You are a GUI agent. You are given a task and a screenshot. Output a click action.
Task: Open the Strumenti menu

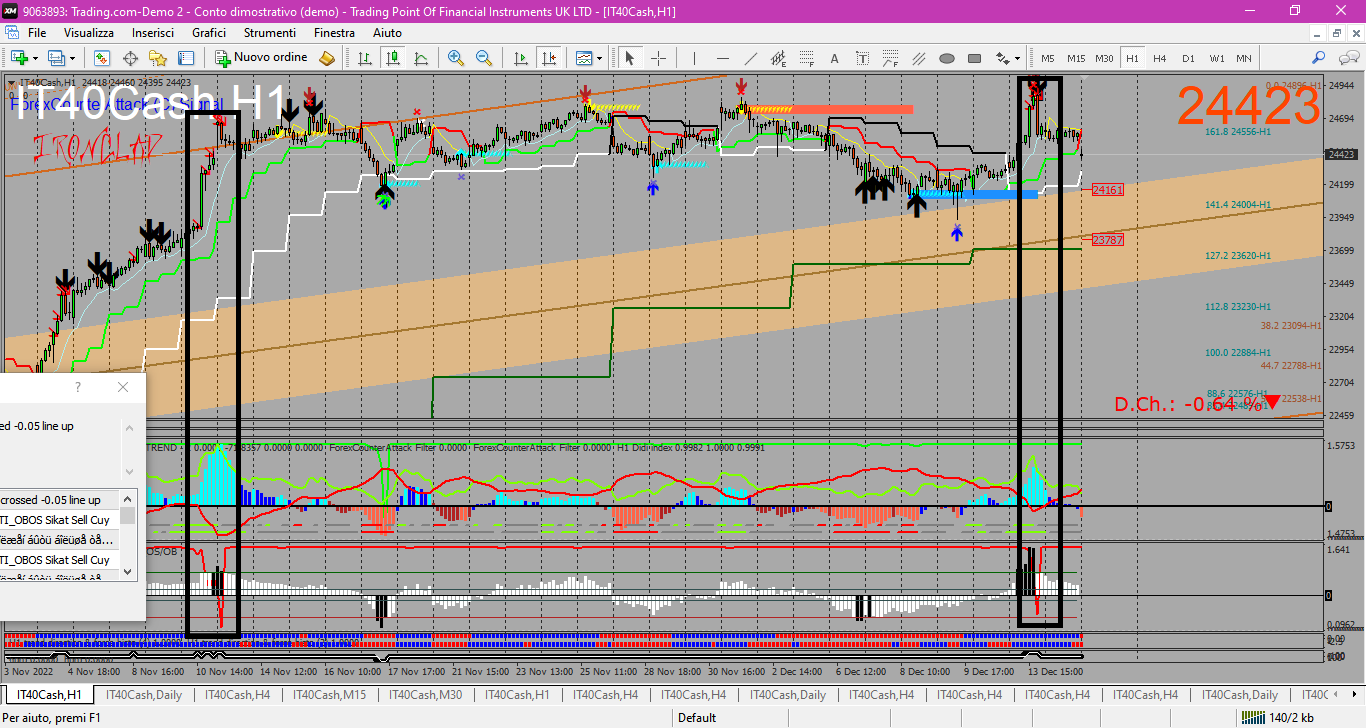click(x=270, y=33)
